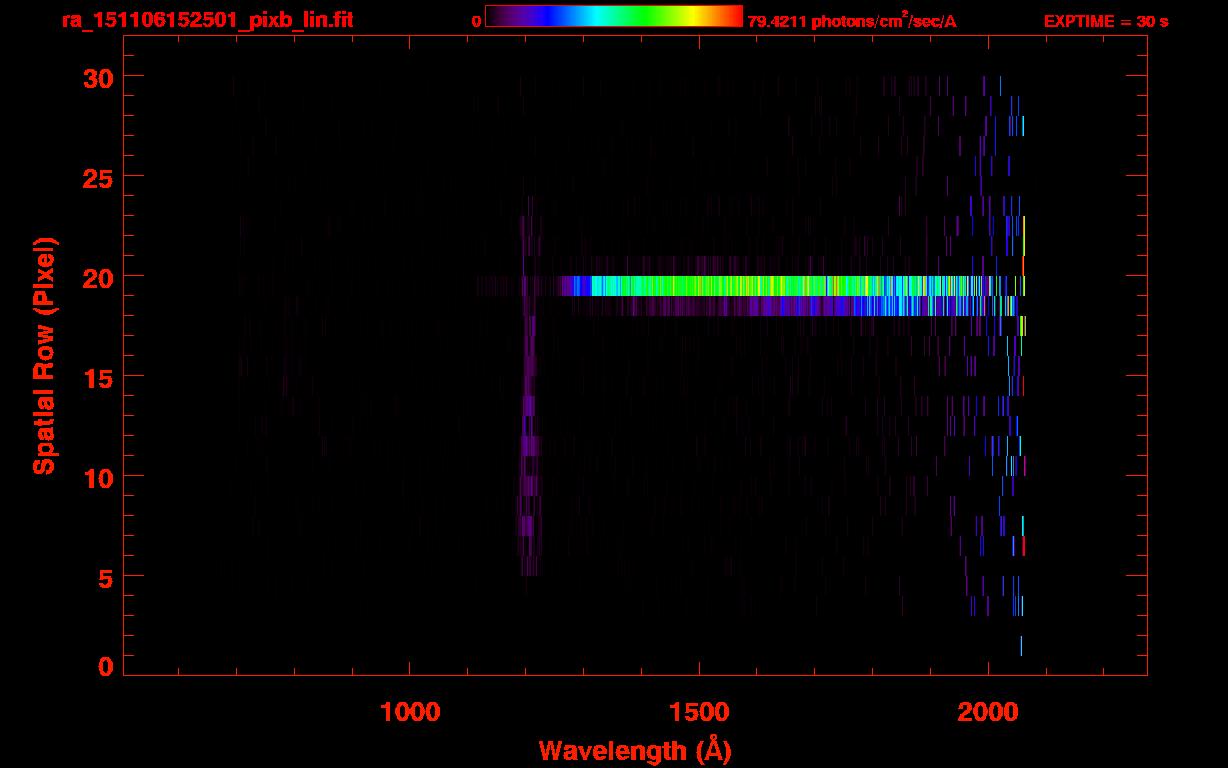The image size is (1228, 768).
Task: Select the Spatial Row (Pixel) axis label
Action: (x=43, y=355)
